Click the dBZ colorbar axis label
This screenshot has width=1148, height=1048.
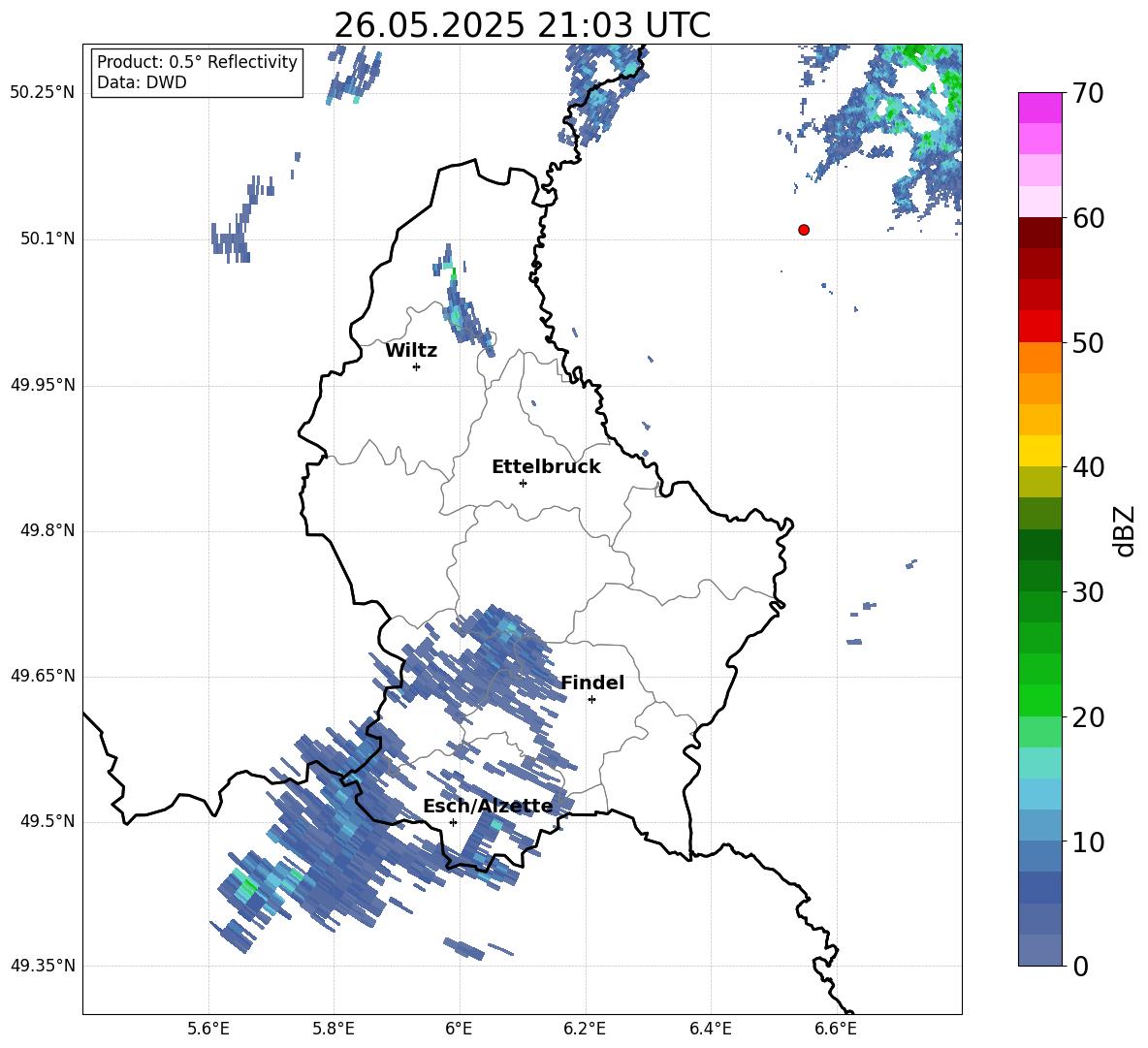[x=1124, y=530]
